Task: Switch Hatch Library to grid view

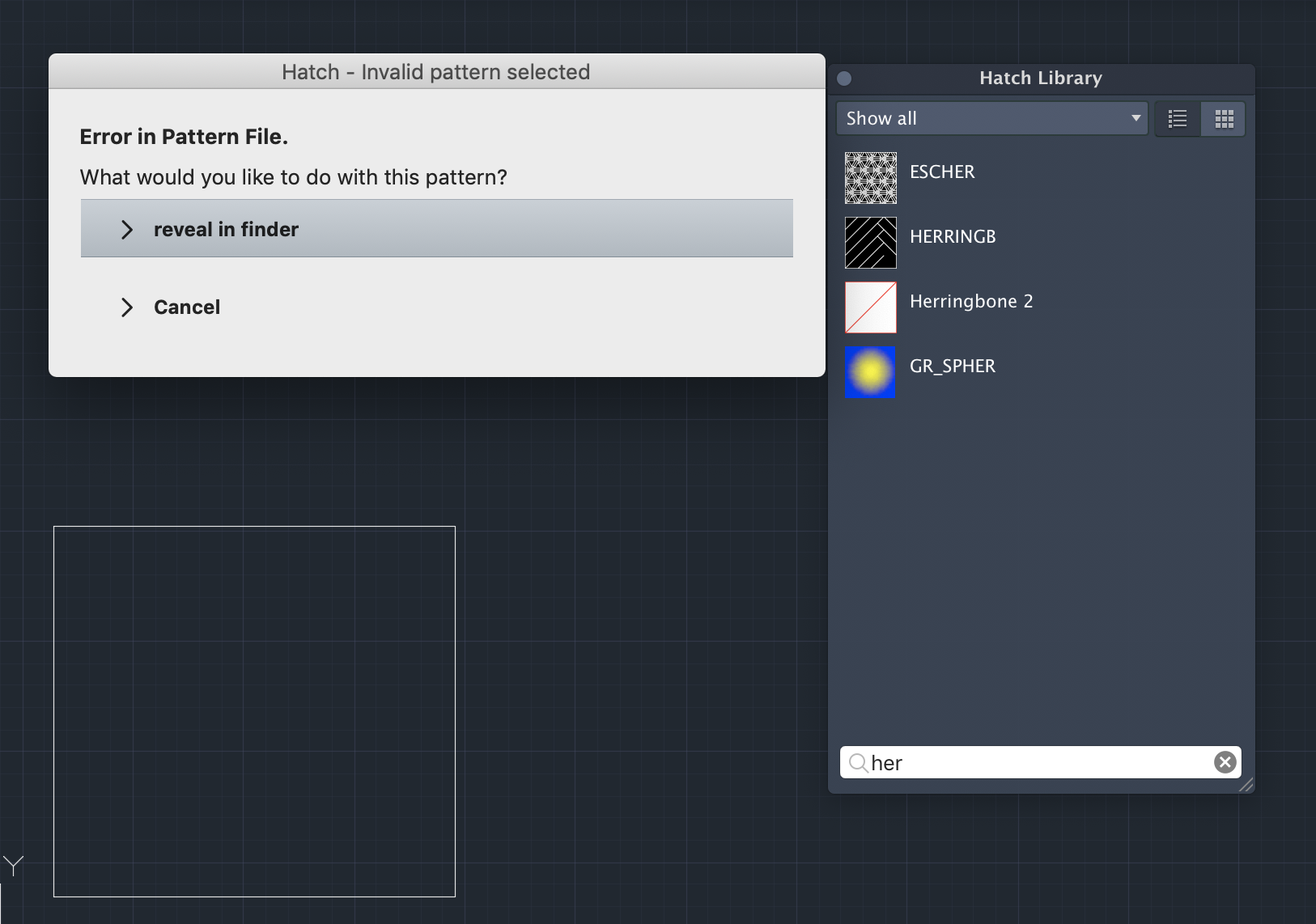Action: click(1224, 118)
